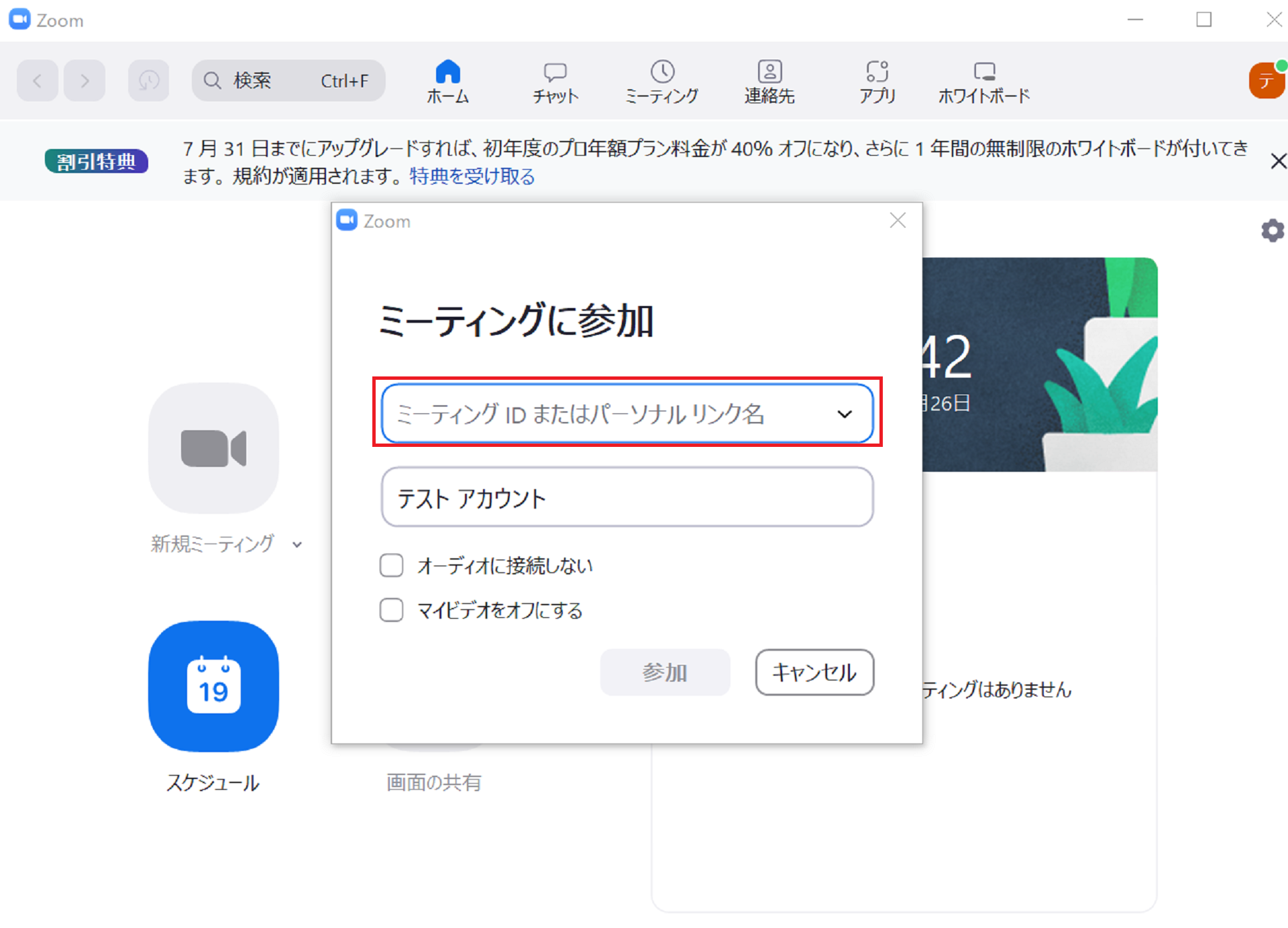Open the アプリ icon
The width and height of the screenshot is (1288, 928).
coord(877,79)
